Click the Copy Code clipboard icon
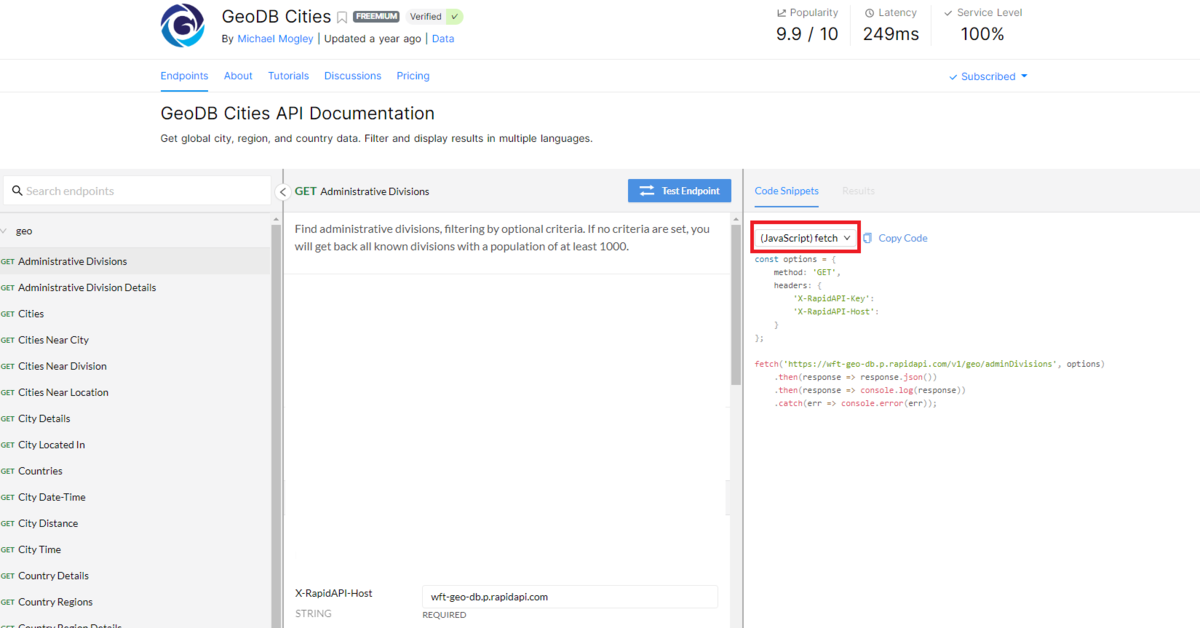Viewport: 1200px width, 628px height. pos(867,237)
